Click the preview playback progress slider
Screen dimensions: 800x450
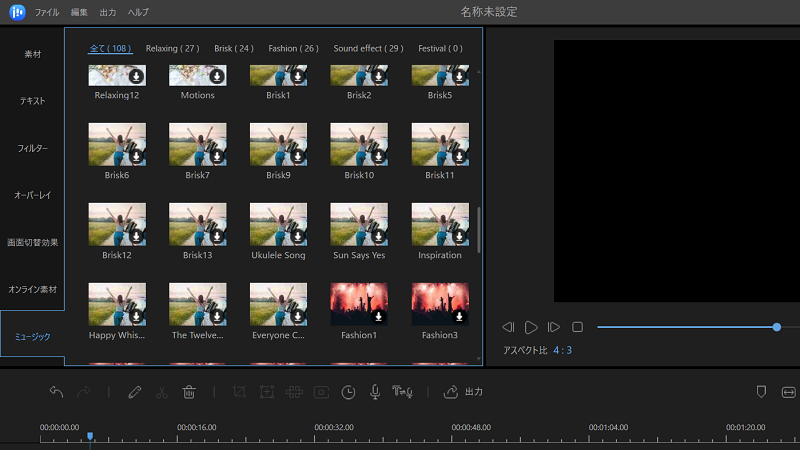coord(690,327)
